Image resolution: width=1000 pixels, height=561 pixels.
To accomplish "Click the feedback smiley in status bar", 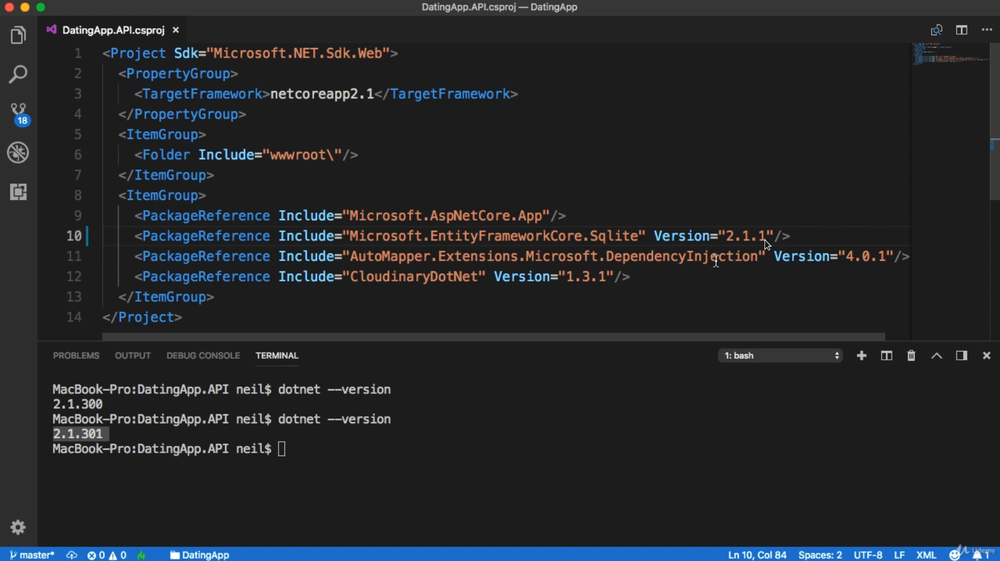I will 954,555.
